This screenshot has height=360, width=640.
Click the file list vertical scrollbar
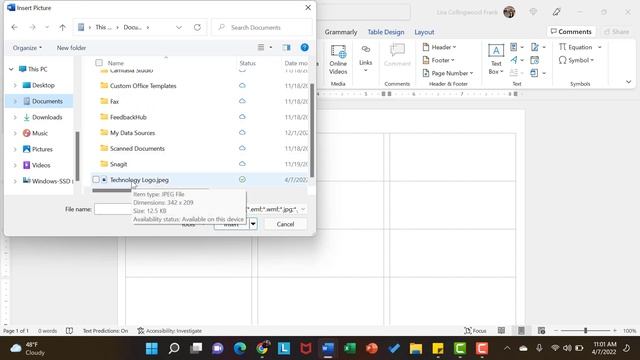point(312,131)
